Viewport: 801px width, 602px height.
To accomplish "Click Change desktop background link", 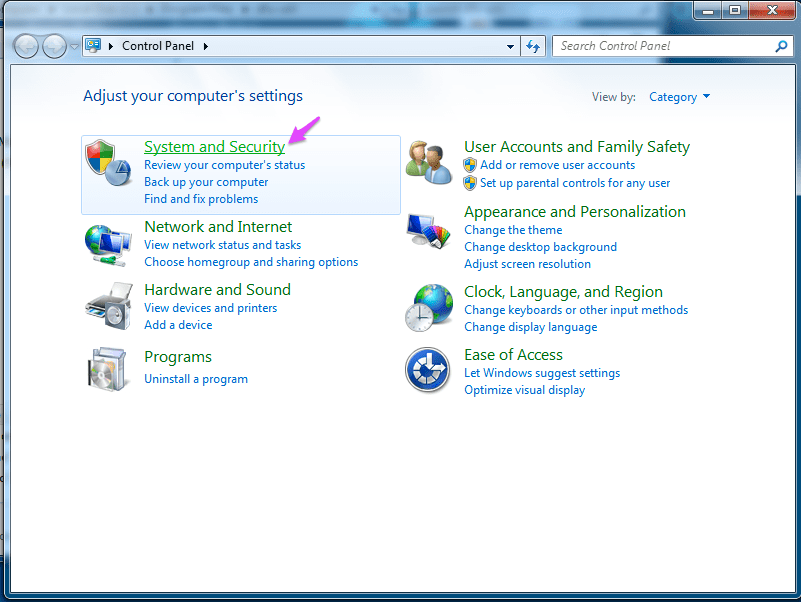I will tap(540, 247).
